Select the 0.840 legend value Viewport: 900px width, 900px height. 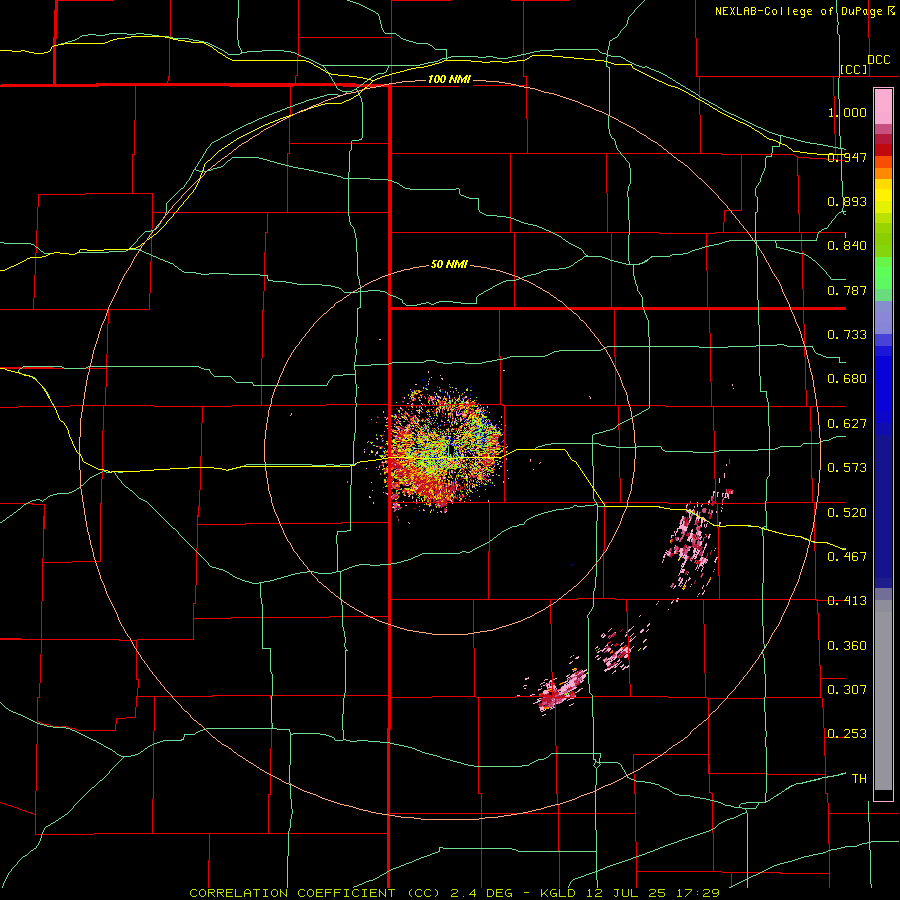click(847, 246)
